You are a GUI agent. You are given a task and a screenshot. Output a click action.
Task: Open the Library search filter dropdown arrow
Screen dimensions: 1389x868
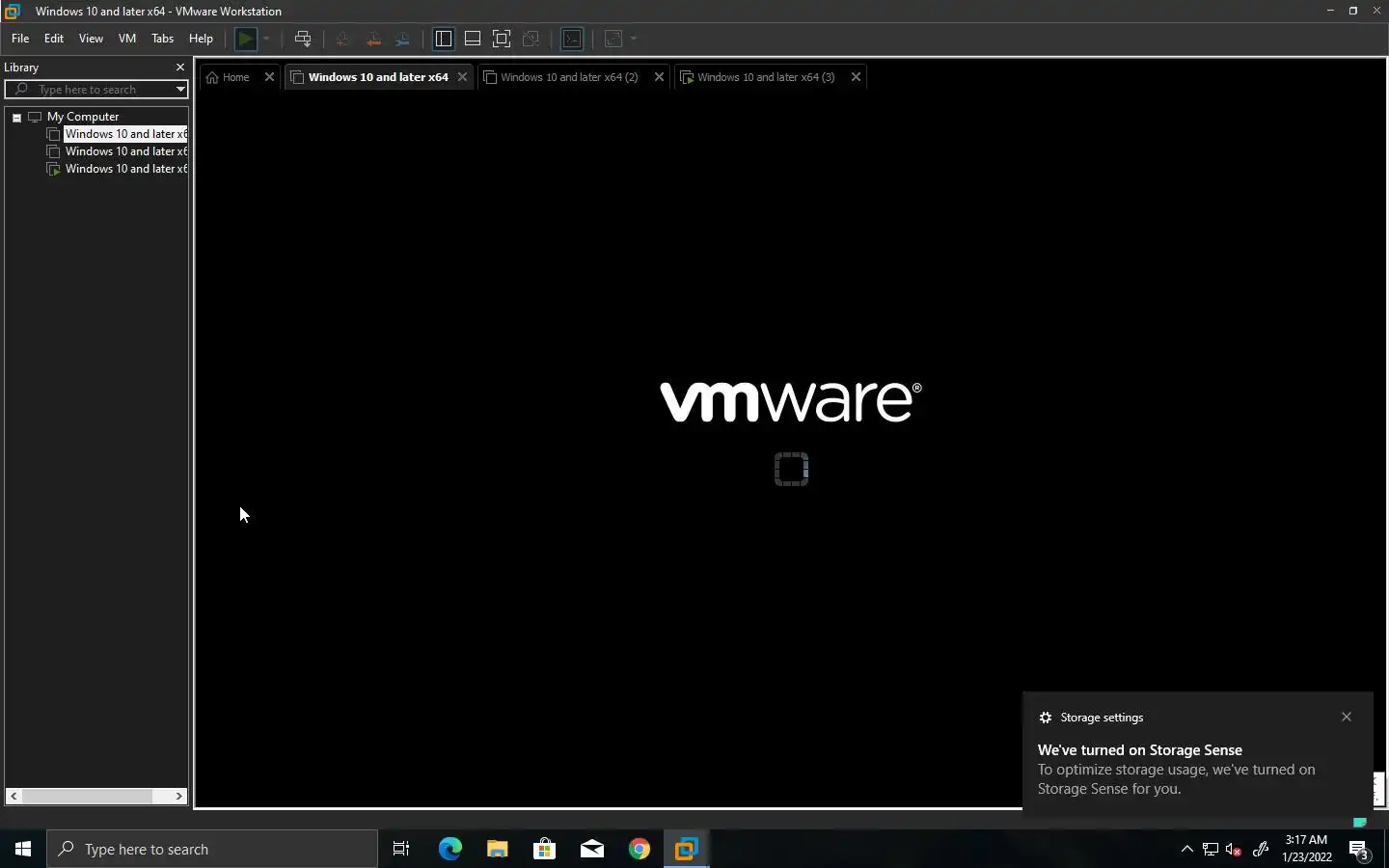179,90
